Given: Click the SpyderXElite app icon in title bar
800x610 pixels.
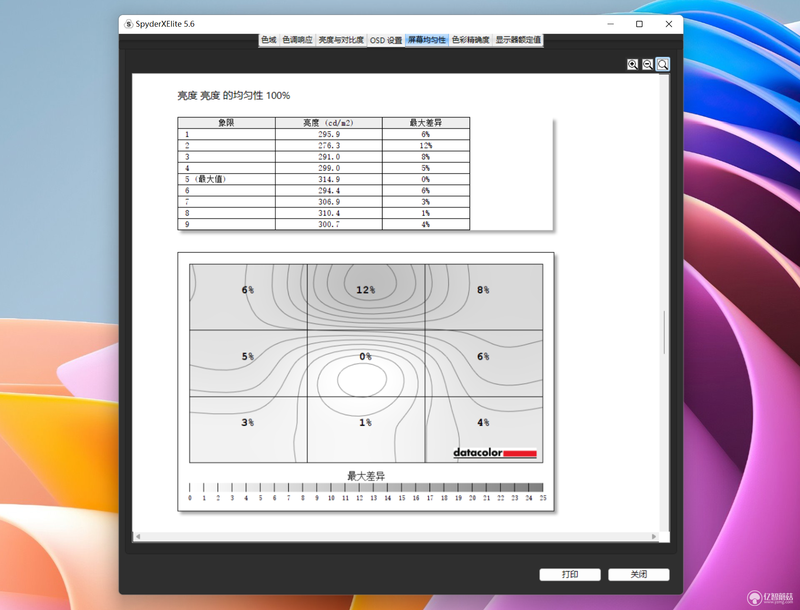Looking at the screenshot, I should tap(129, 24).
